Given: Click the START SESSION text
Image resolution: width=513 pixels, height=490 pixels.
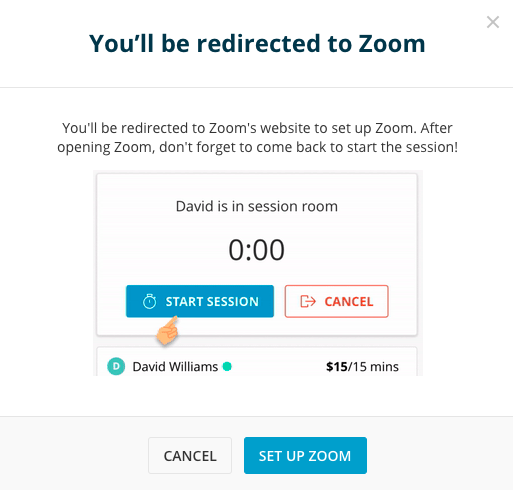Looking at the screenshot, I should pyautogui.click(x=212, y=302).
